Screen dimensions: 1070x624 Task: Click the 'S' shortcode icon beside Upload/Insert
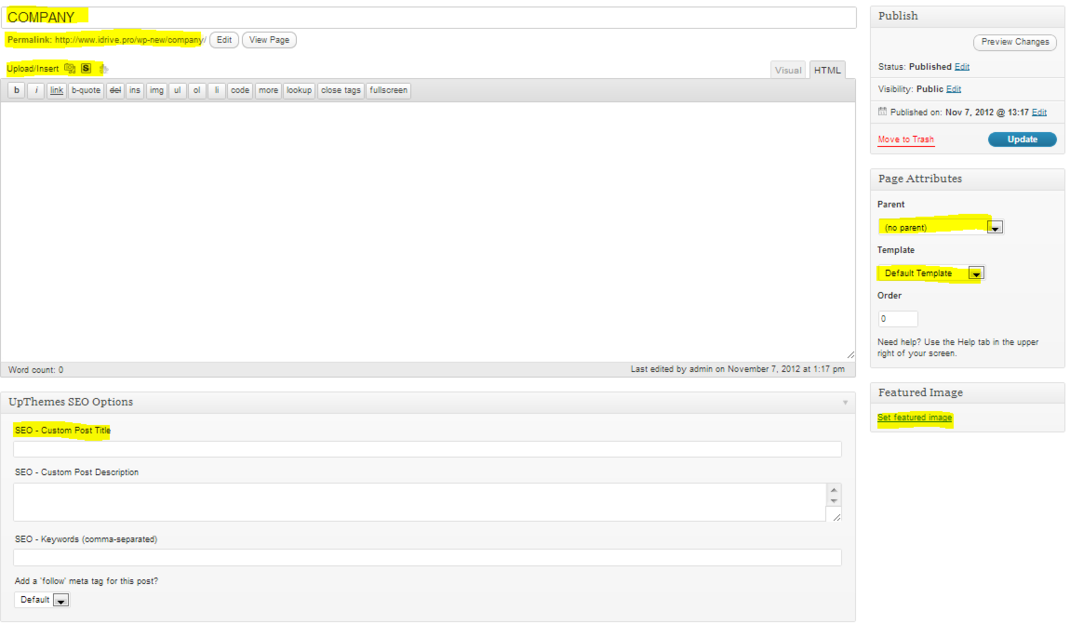point(86,69)
